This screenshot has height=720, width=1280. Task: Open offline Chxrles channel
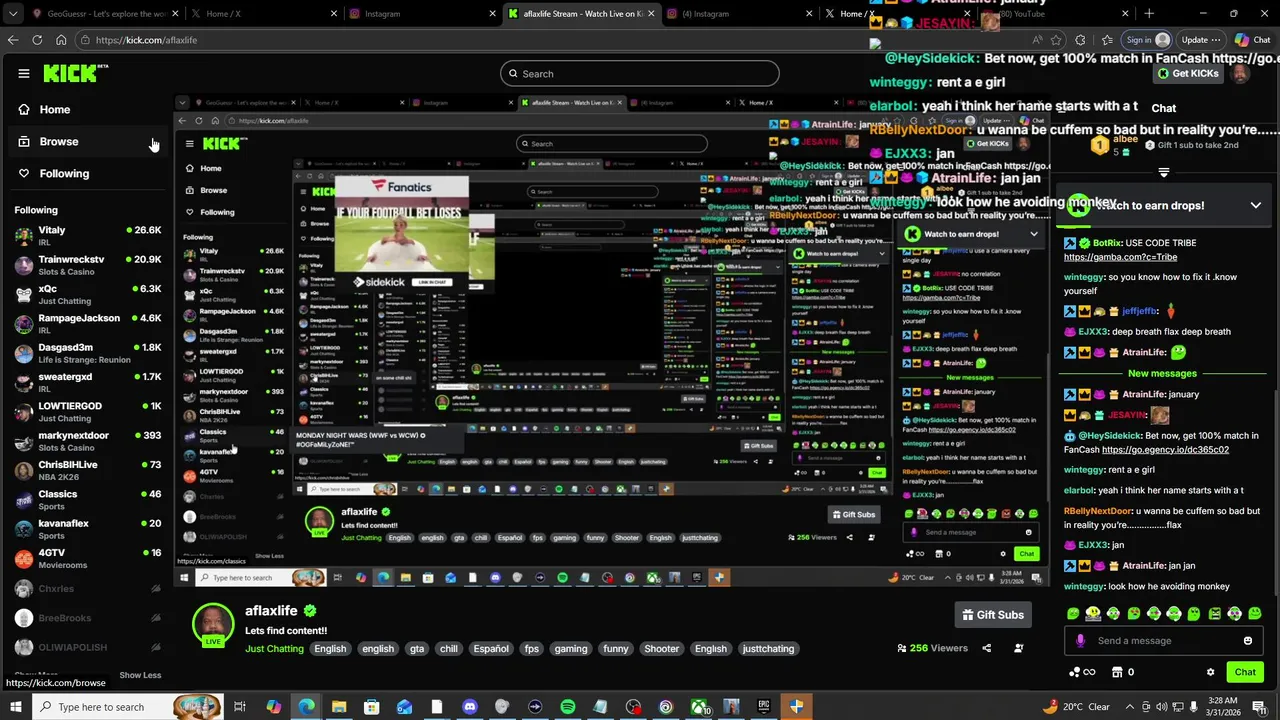[88, 589]
